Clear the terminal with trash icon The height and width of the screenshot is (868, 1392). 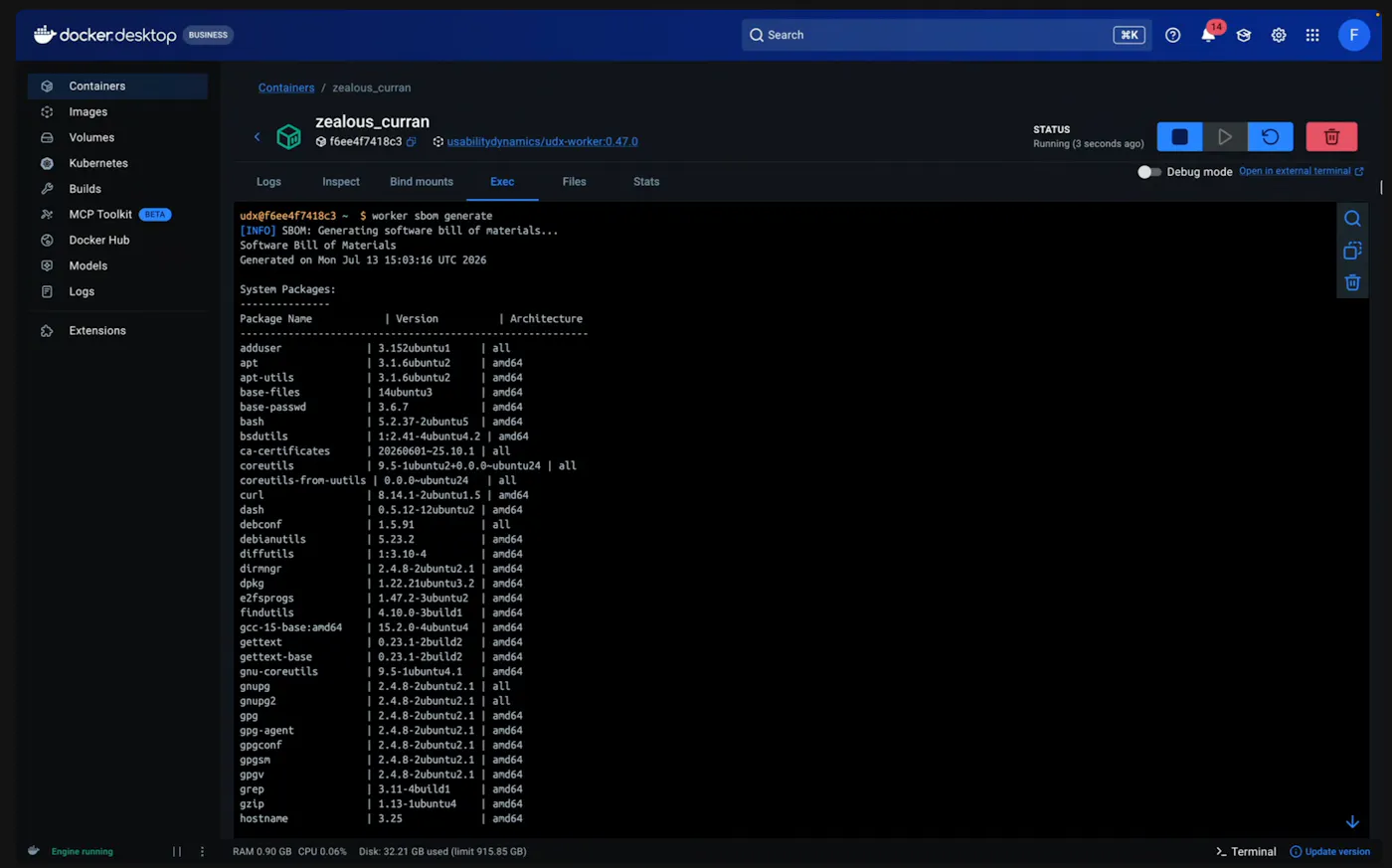1352,283
